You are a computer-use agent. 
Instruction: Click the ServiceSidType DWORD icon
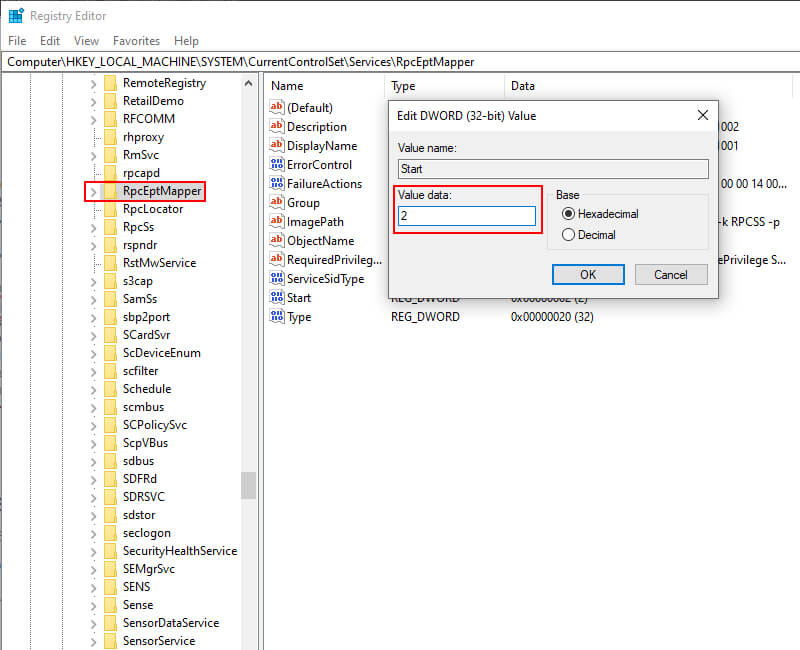(x=277, y=279)
